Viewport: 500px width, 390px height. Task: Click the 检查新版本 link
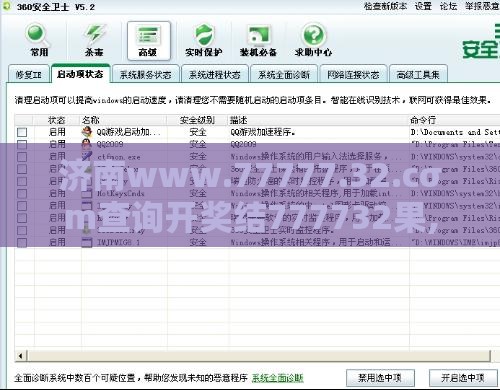tap(386, 6)
